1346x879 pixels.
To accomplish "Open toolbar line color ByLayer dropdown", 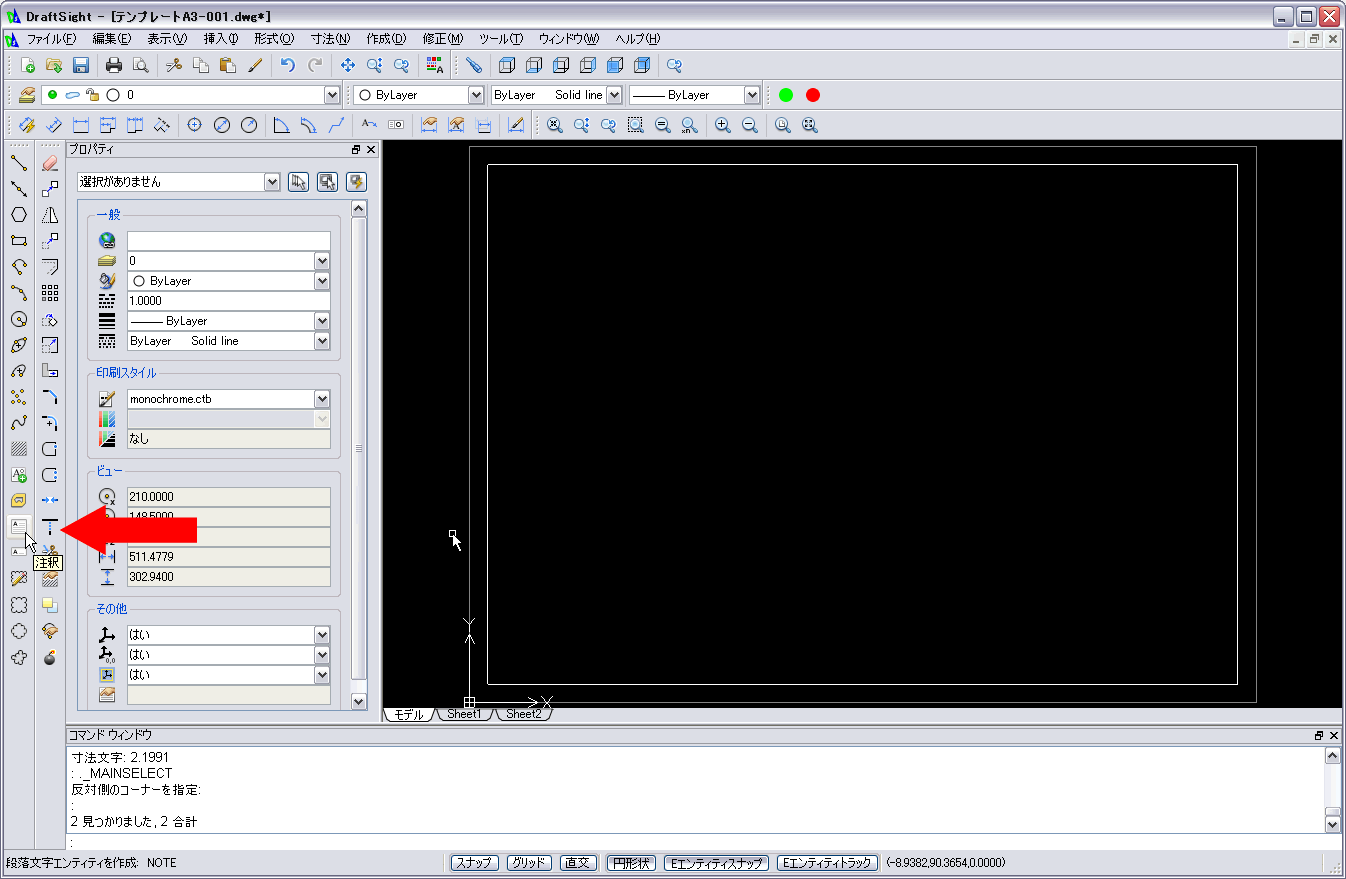I will (476, 95).
